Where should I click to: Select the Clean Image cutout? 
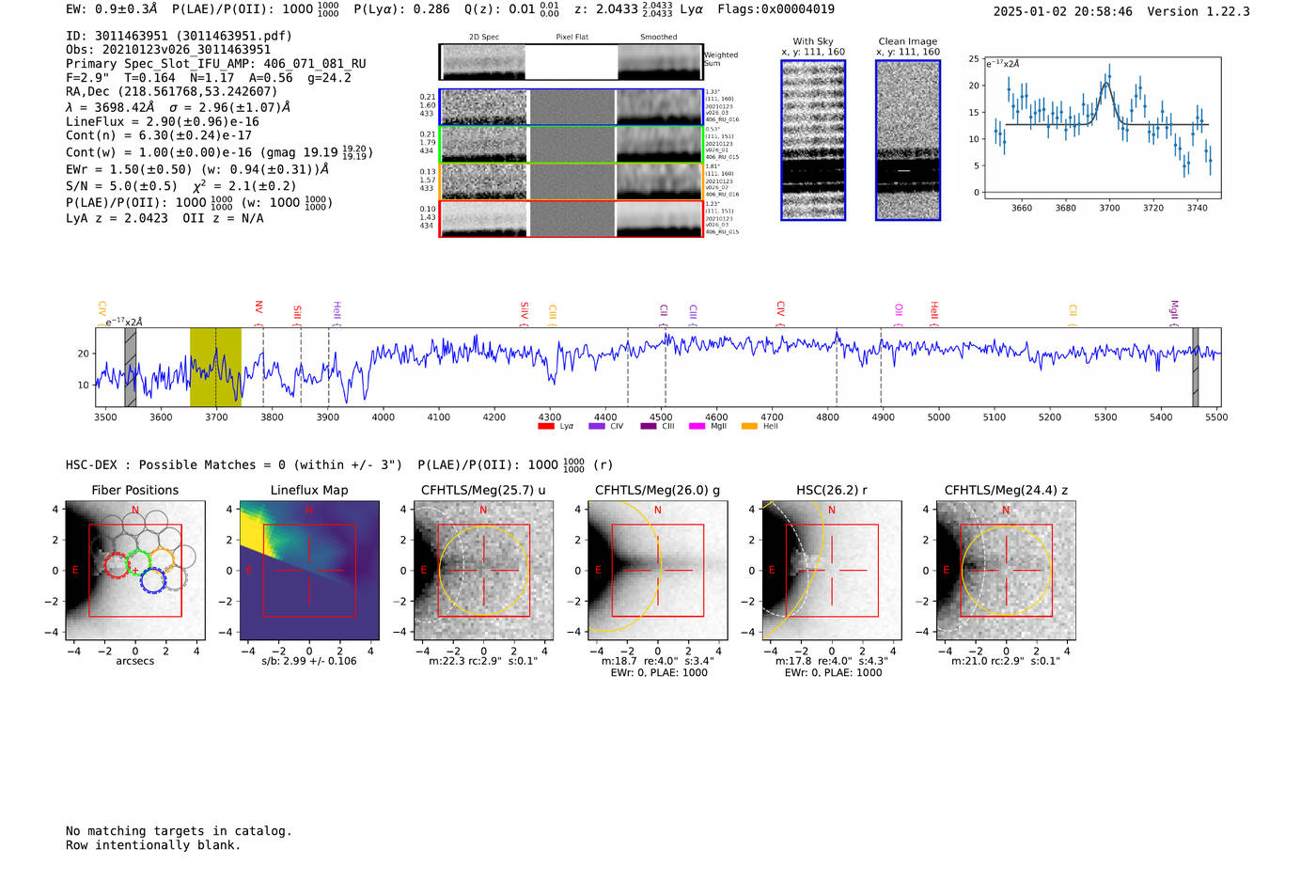click(908, 140)
